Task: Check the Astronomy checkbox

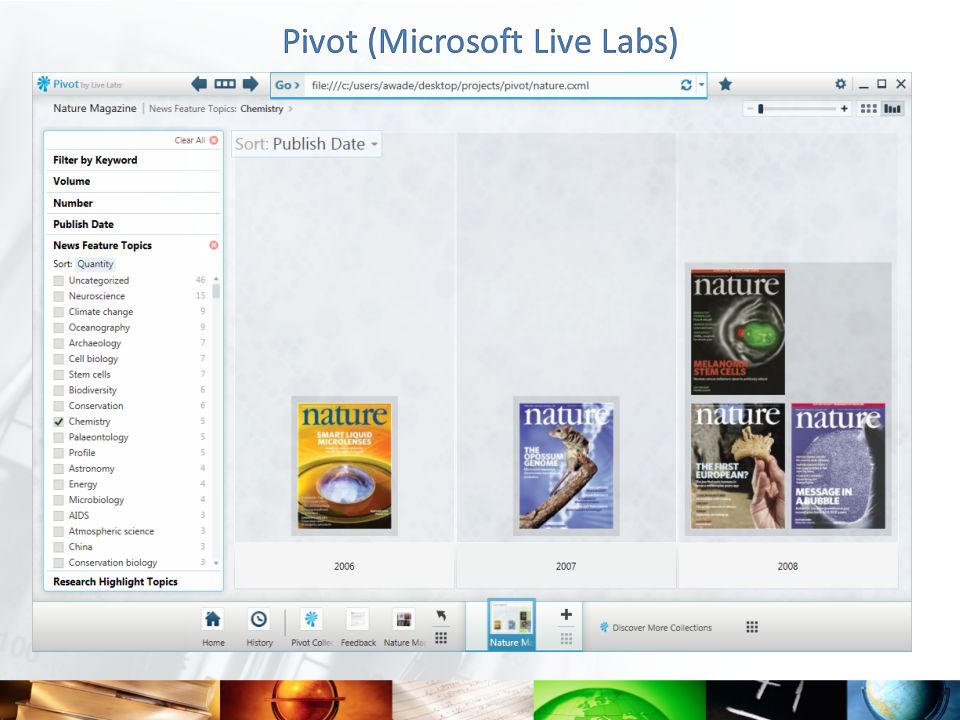Action: click(59, 469)
